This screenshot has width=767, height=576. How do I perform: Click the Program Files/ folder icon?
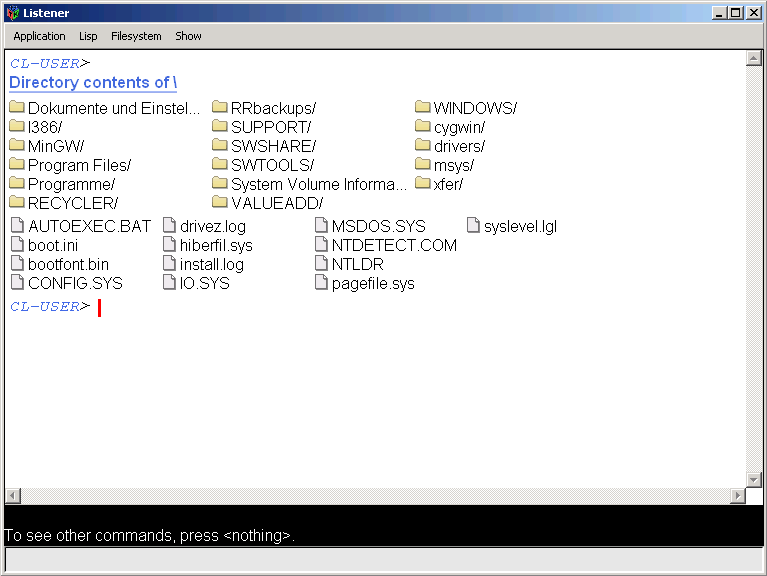tap(17, 164)
